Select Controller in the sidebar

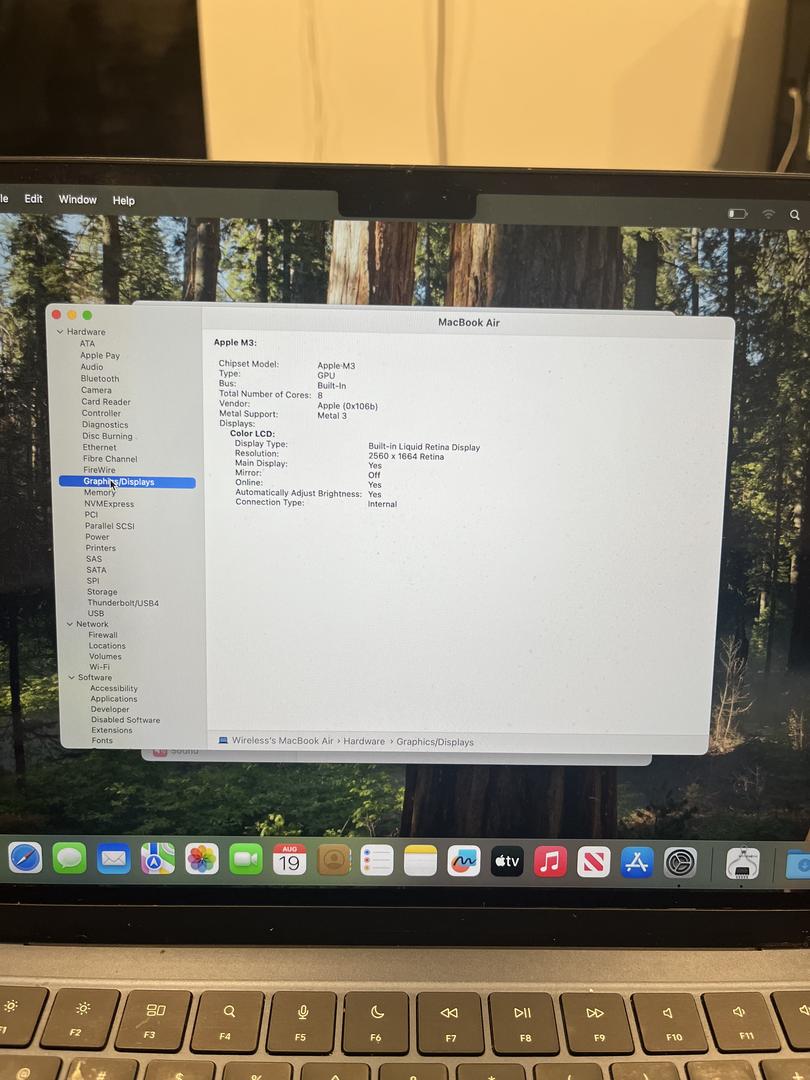tap(101, 413)
